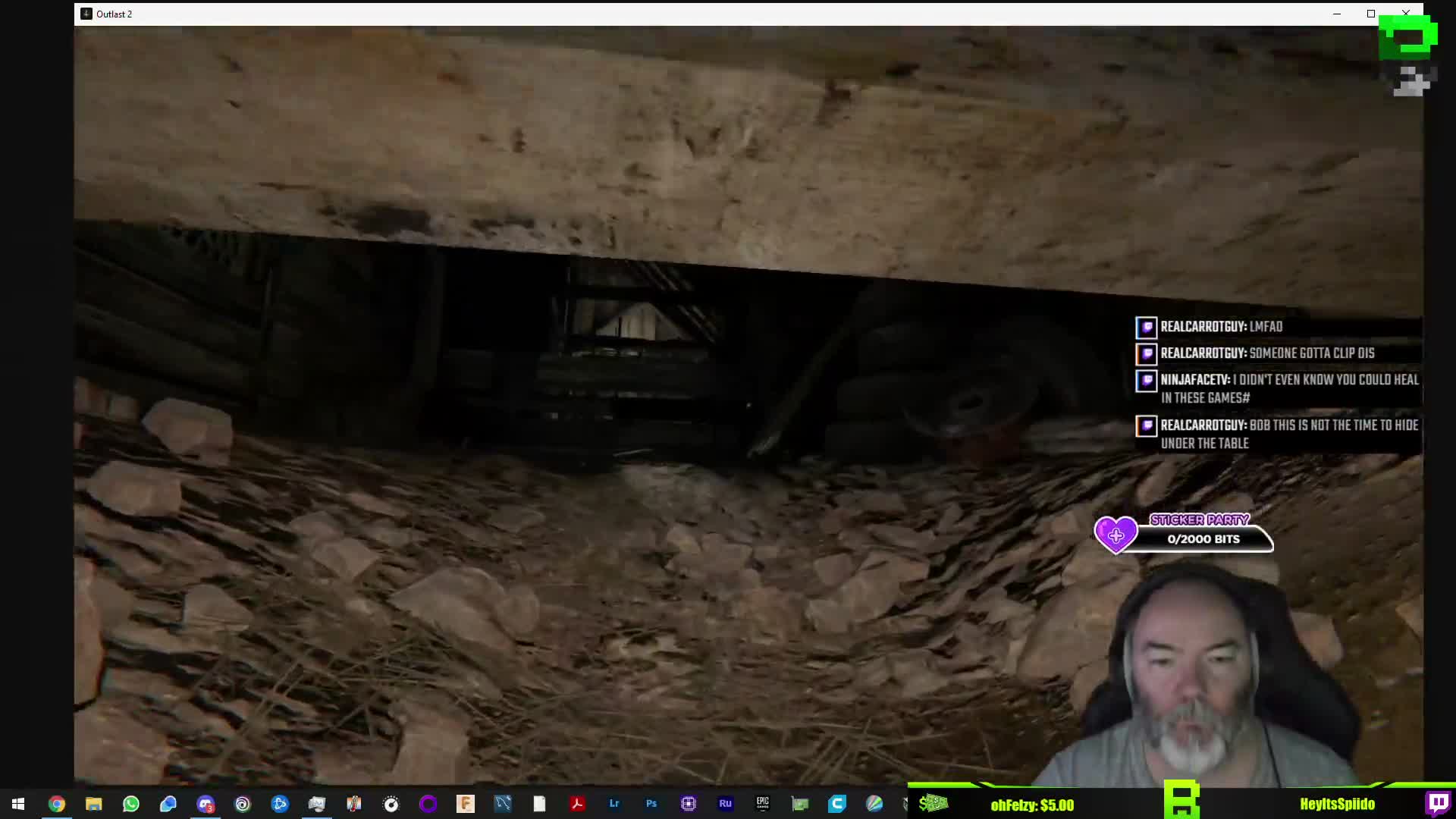Screen dimensions: 1456x819
Task: Launch Adobe Premiere Rush from the taskbar
Action: click(726, 804)
